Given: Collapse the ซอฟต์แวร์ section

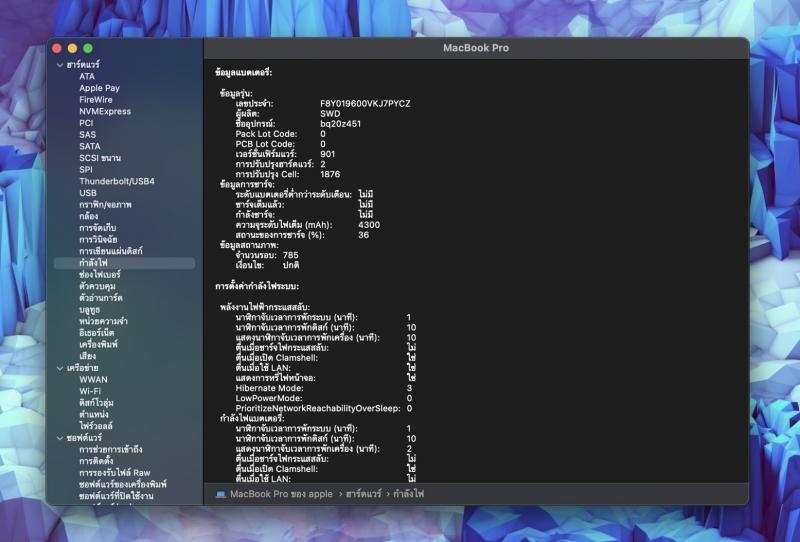Looking at the screenshot, I should [x=60, y=438].
